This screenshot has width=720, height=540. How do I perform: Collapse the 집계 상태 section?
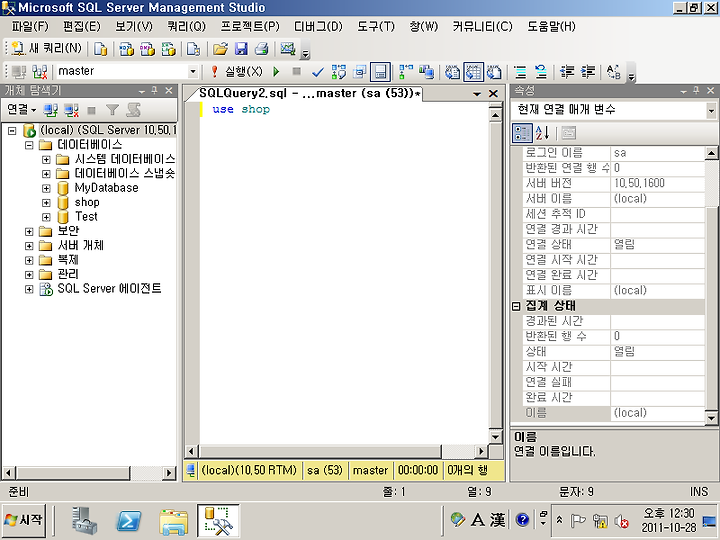(x=516, y=306)
